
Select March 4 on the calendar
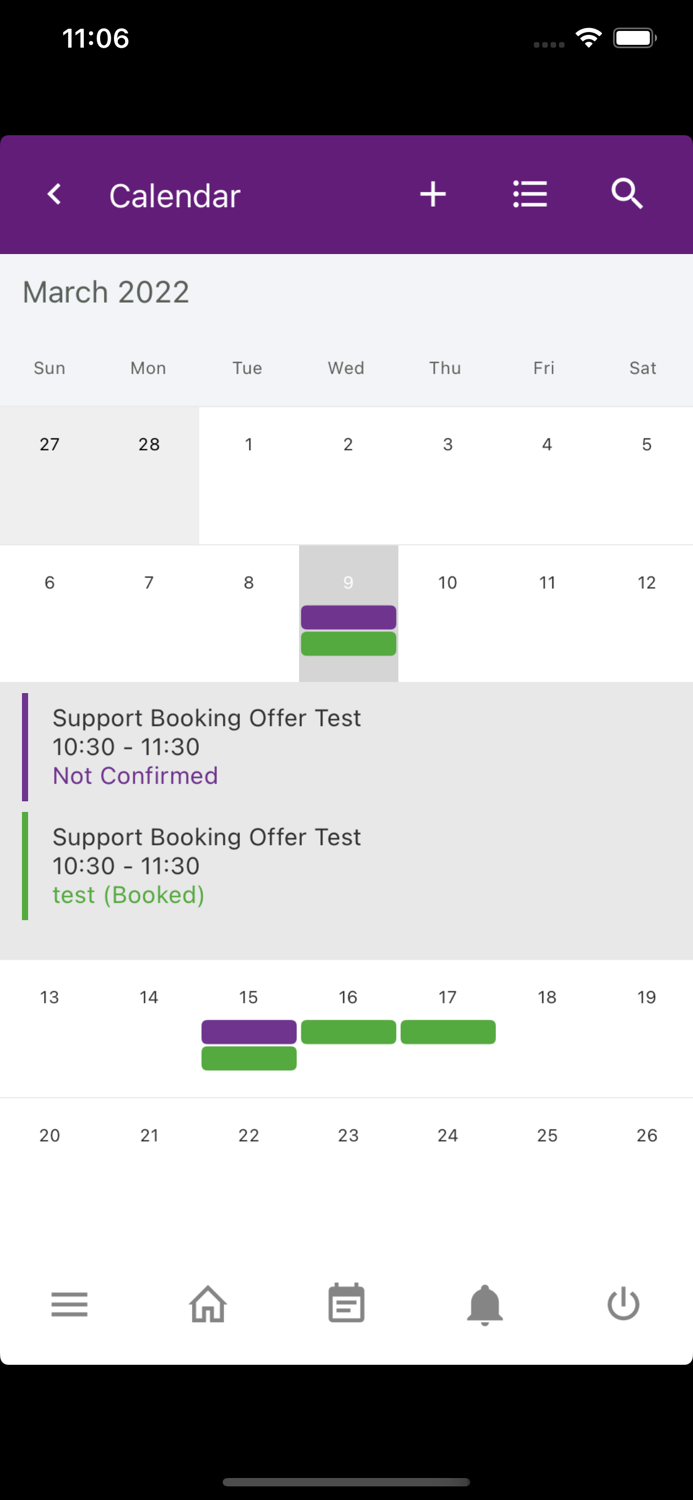(547, 445)
